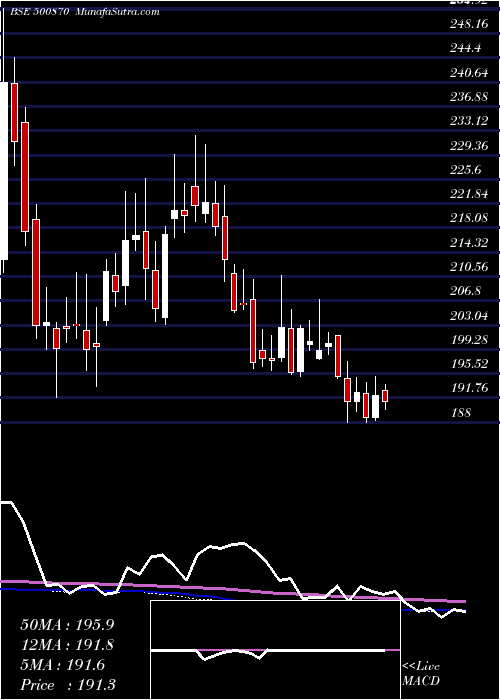
Task: Click the MunafaSutra.com label
Action: (118, 12)
